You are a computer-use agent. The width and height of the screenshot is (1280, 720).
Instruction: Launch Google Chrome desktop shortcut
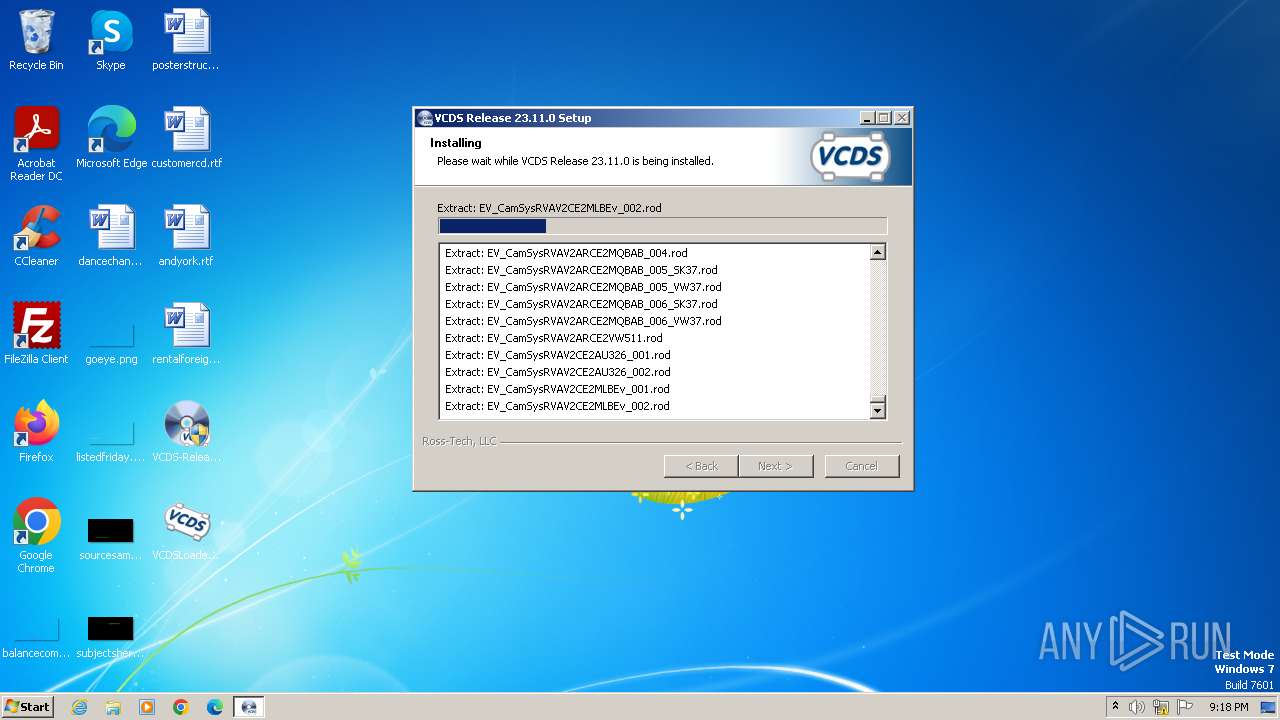[x=36, y=536]
